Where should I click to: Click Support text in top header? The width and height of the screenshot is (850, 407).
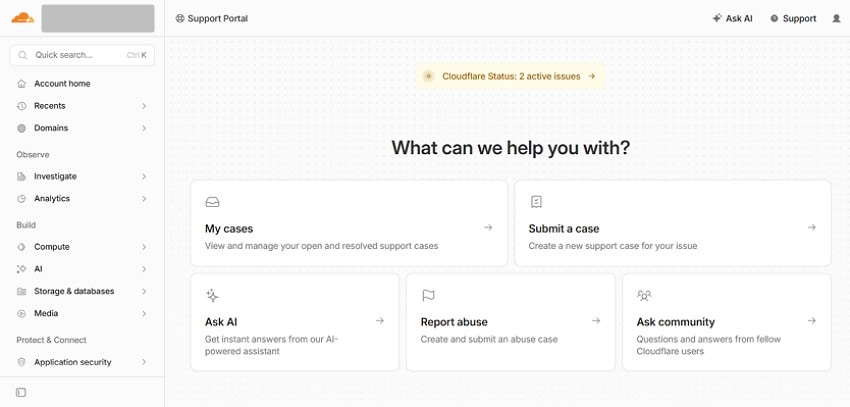pos(800,18)
